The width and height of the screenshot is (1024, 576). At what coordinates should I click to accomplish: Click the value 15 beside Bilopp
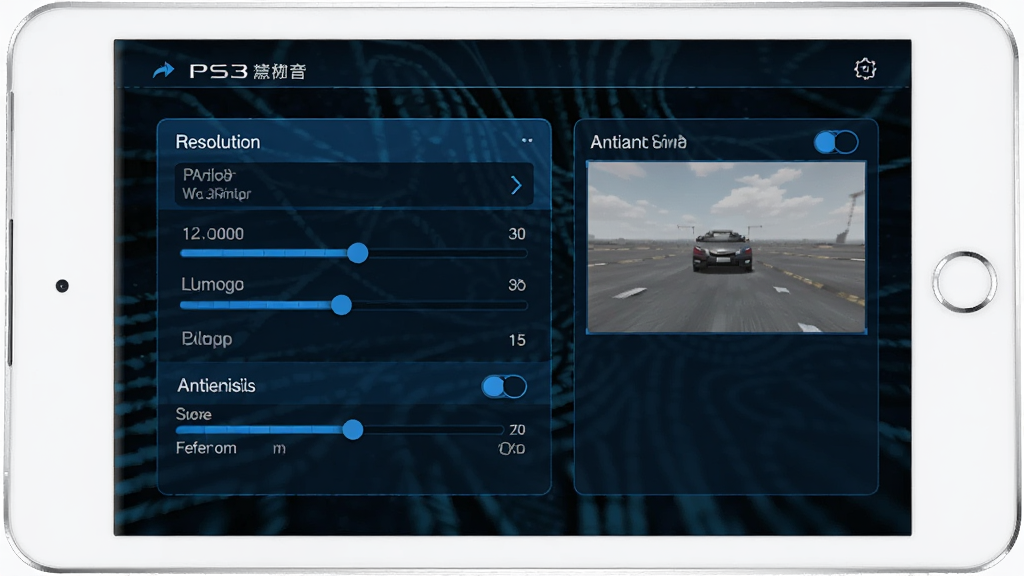(x=517, y=340)
